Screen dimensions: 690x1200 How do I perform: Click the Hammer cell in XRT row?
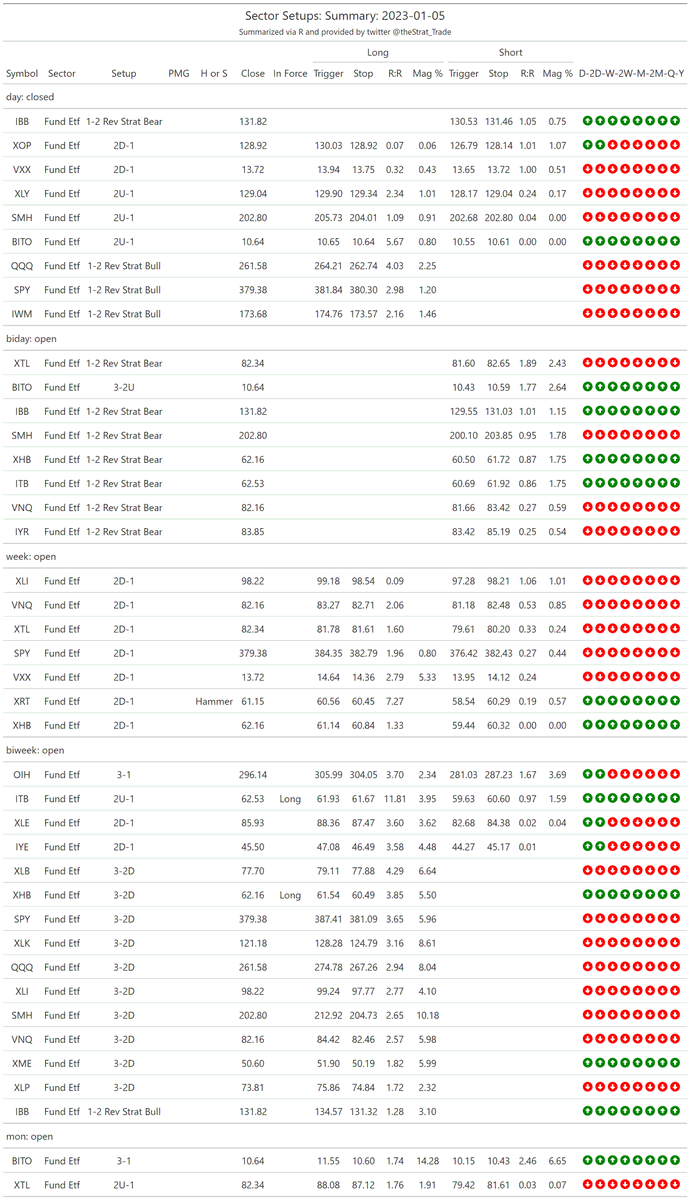pyautogui.click(x=214, y=701)
